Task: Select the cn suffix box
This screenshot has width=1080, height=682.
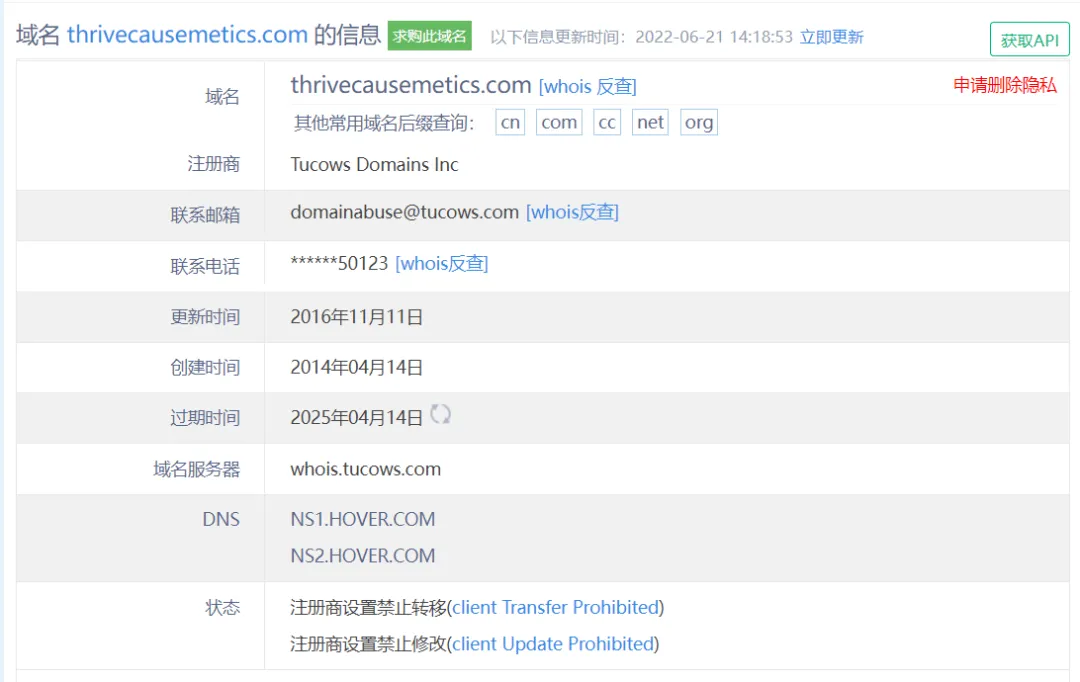Action: [x=510, y=123]
